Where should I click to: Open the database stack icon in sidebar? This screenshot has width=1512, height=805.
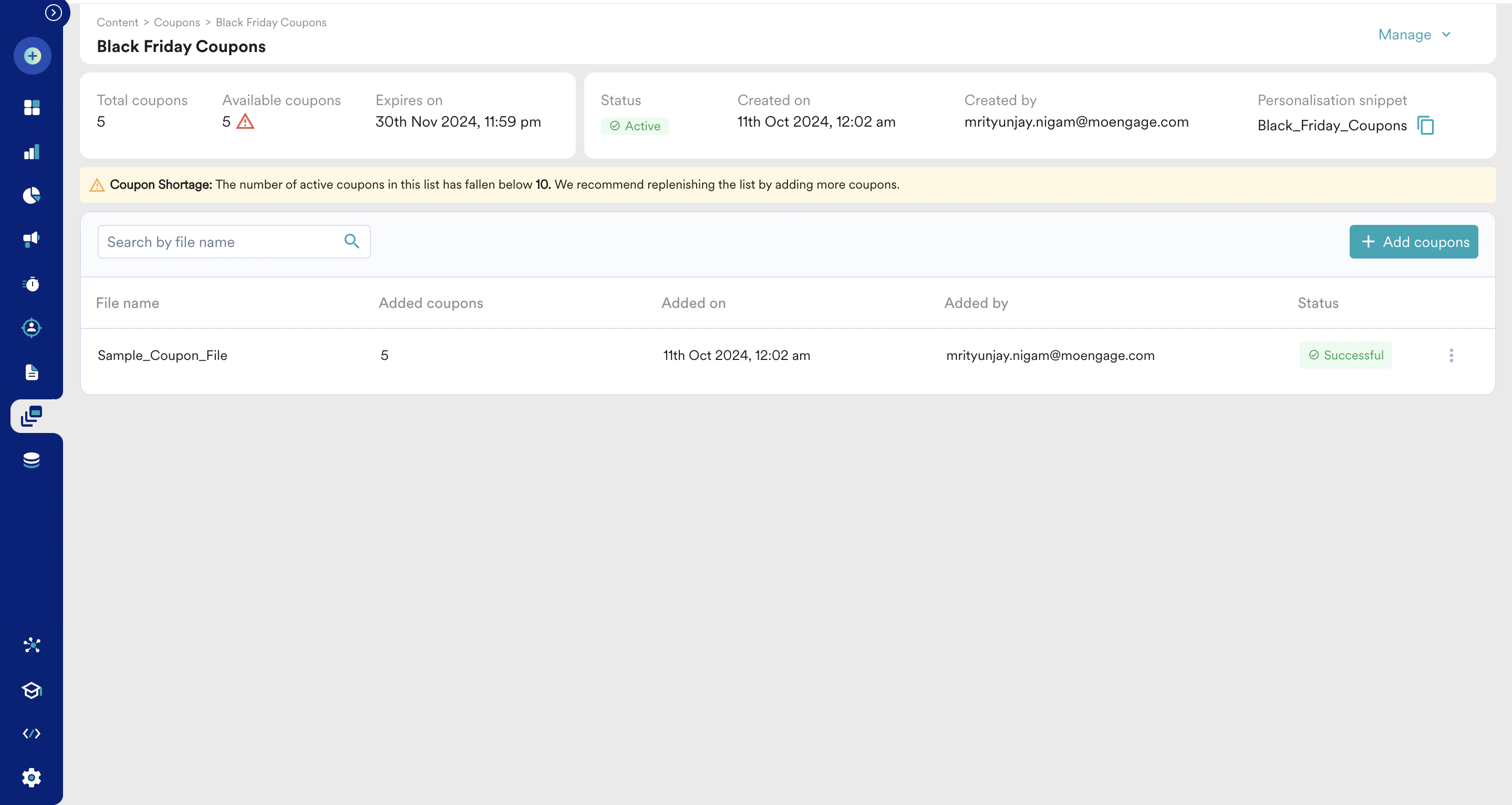point(32,460)
